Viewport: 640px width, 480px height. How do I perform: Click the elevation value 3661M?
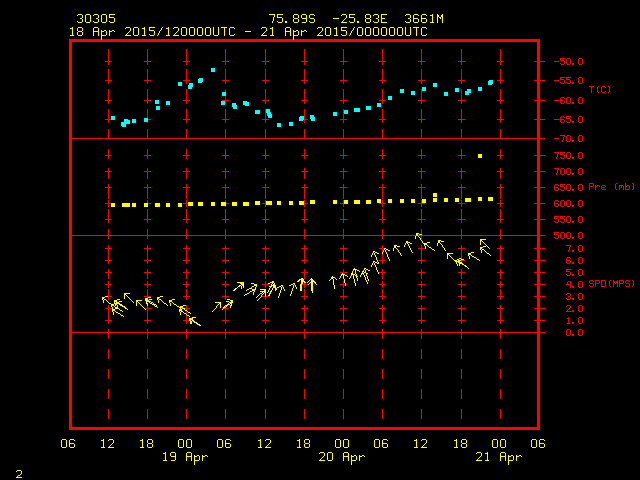[x=424, y=19]
